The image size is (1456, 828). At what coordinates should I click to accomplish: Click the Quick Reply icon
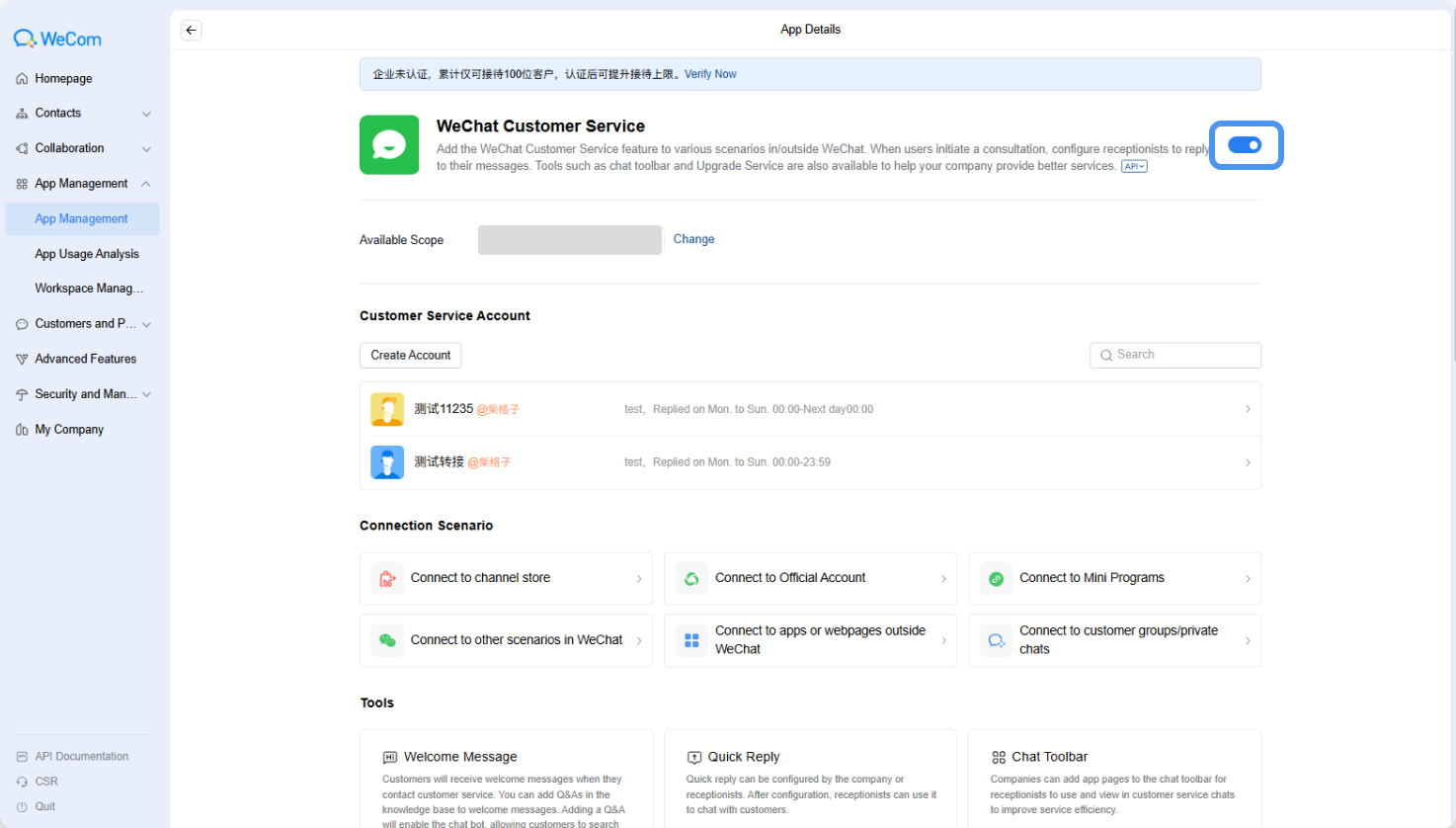tap(694, 758)
